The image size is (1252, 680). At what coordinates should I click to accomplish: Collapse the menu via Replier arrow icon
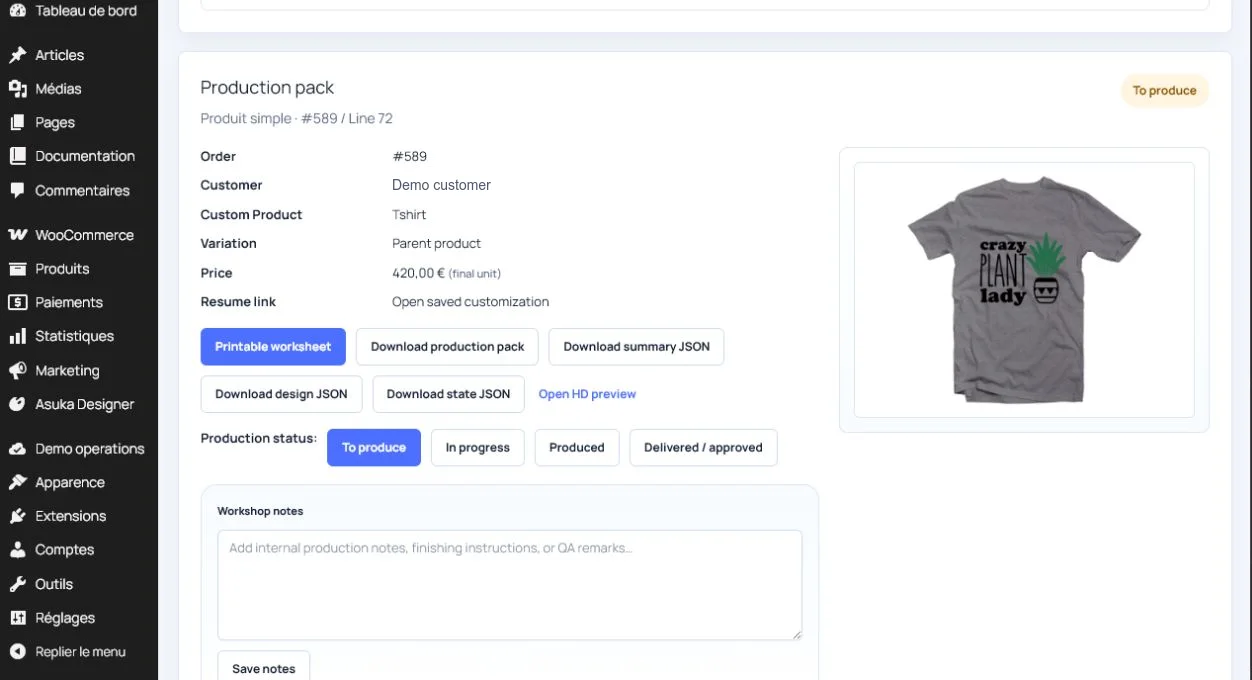click(x=17, y=652)
